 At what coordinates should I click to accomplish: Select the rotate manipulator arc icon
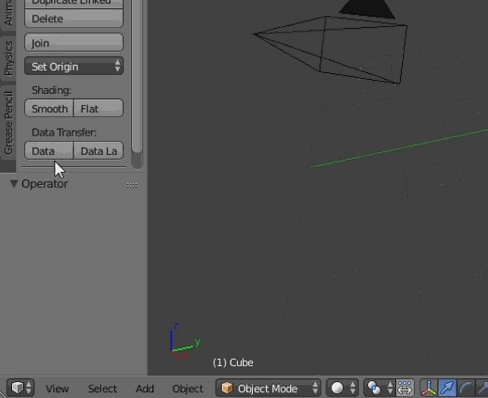(x=465, y=388)
